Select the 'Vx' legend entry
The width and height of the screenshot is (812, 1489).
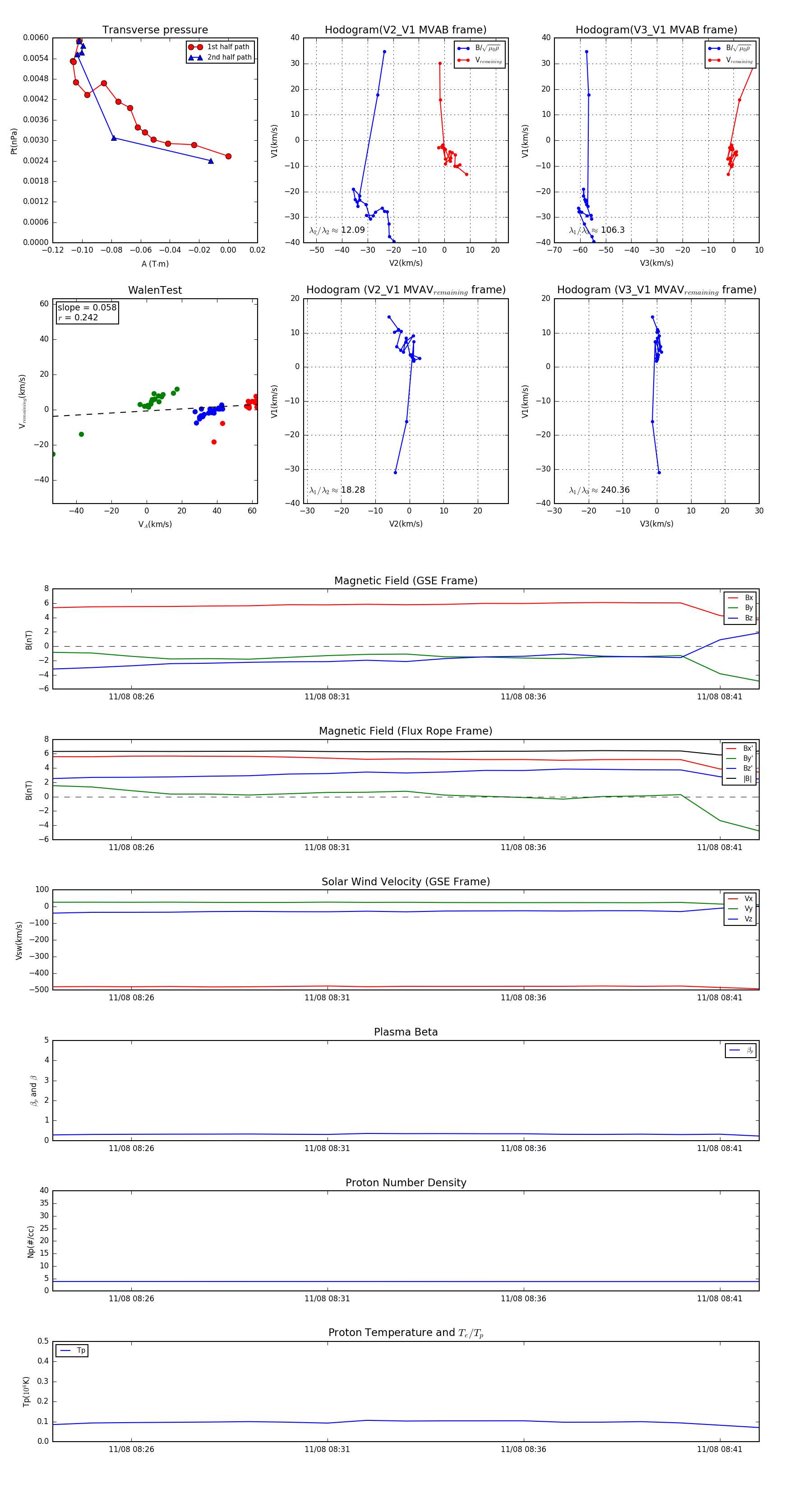point(740,899)
